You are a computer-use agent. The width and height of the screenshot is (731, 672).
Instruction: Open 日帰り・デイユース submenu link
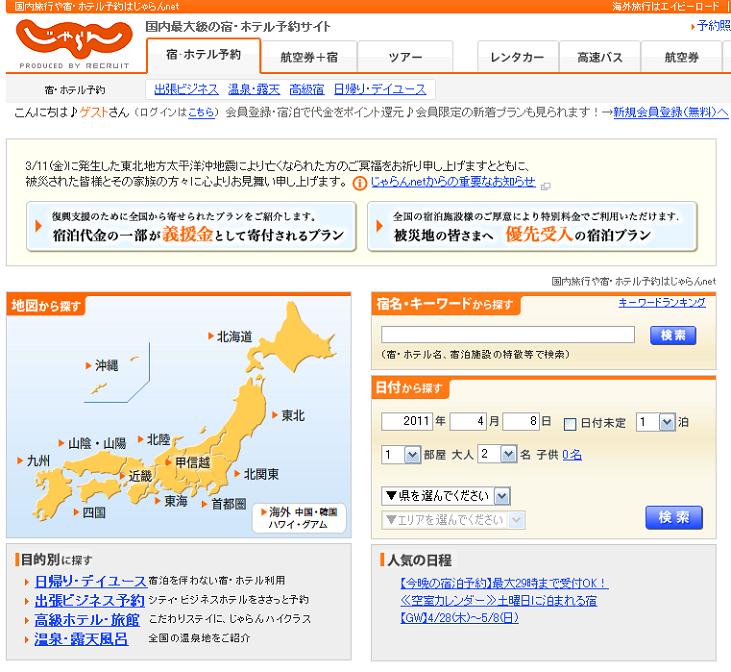(379, 89)
